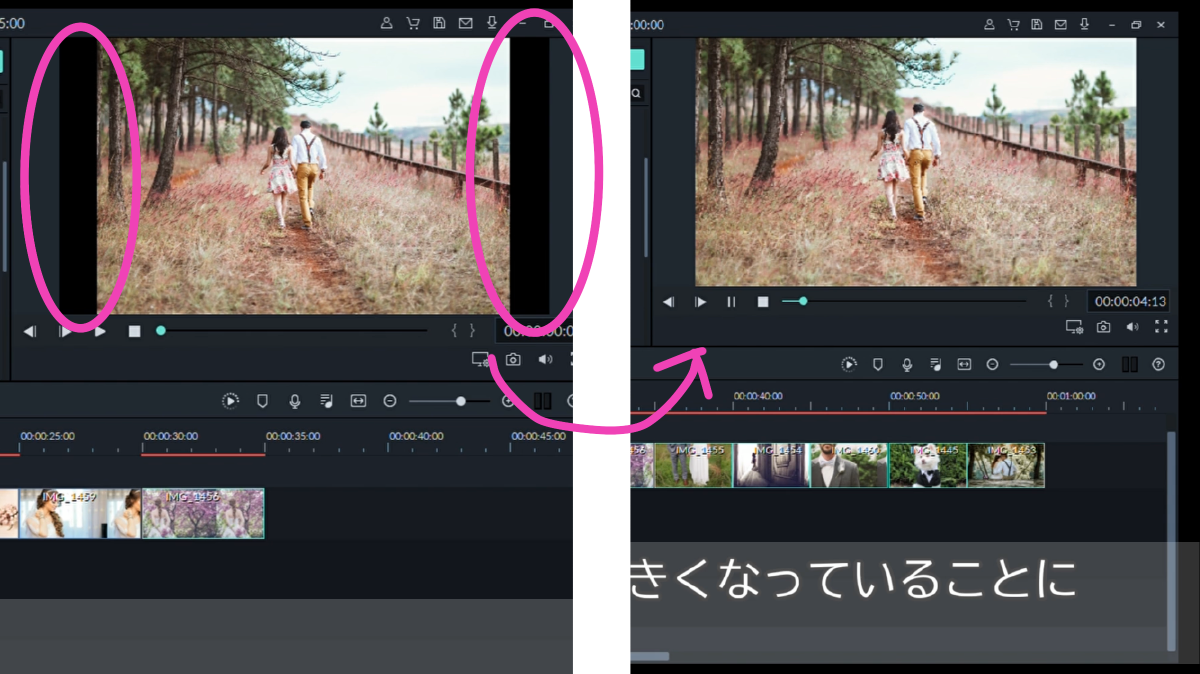Click zoom out minus in right timeline toolbar
Image resolution: width=1200 pixels, height=674 pixels.
tap(992, 365)
